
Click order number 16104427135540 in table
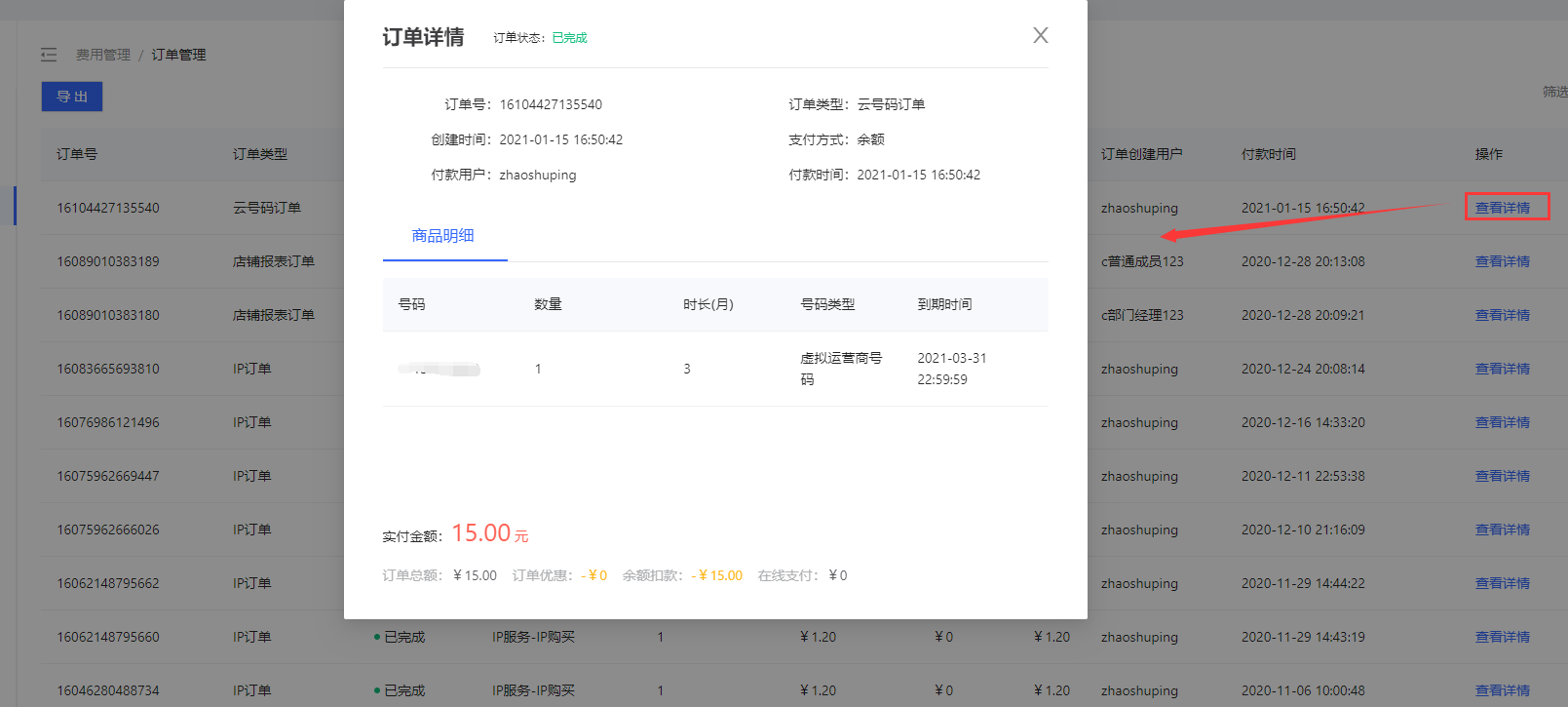[x=108, y=208]
